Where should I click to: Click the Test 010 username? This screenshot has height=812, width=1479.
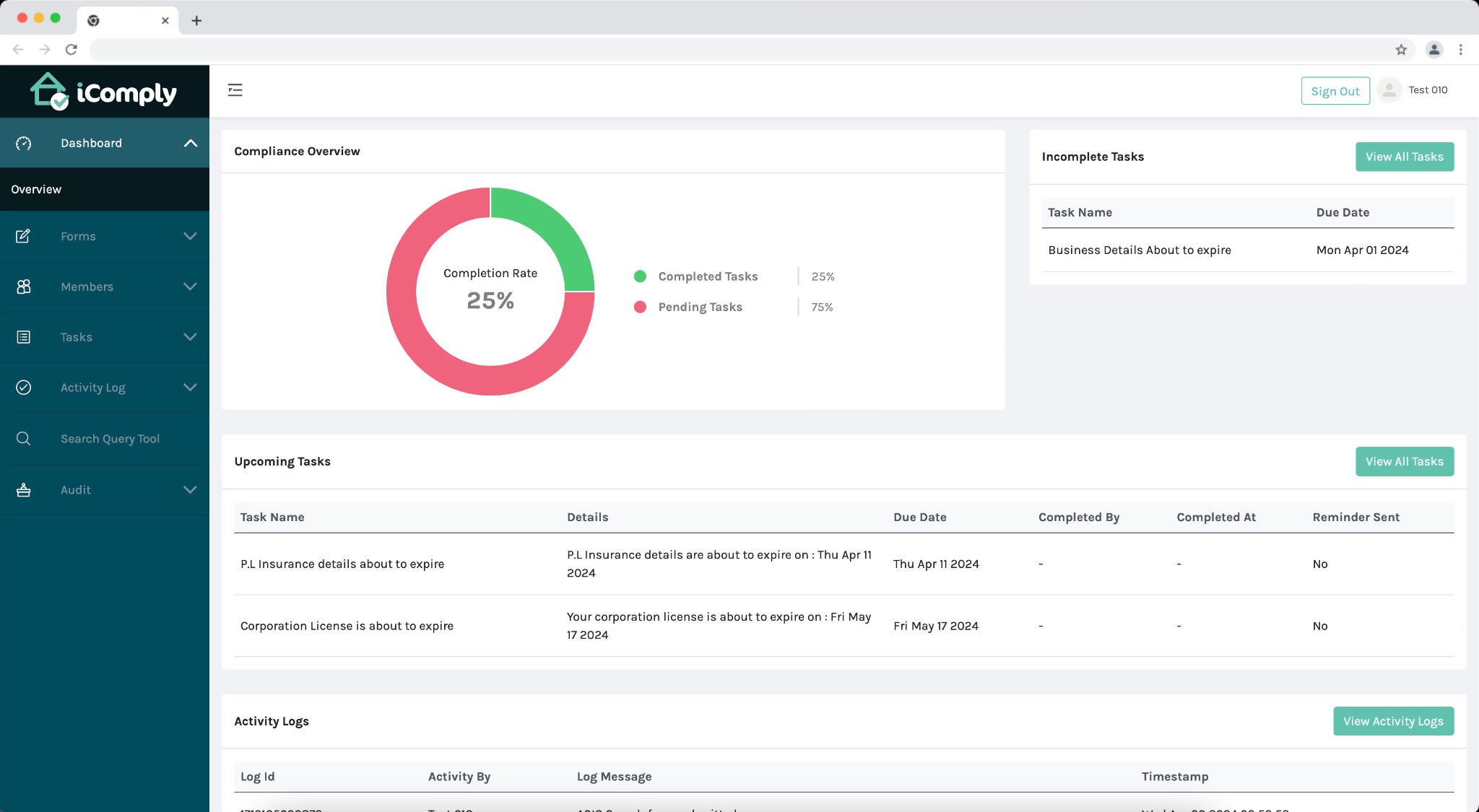(x=1428, y=90)
